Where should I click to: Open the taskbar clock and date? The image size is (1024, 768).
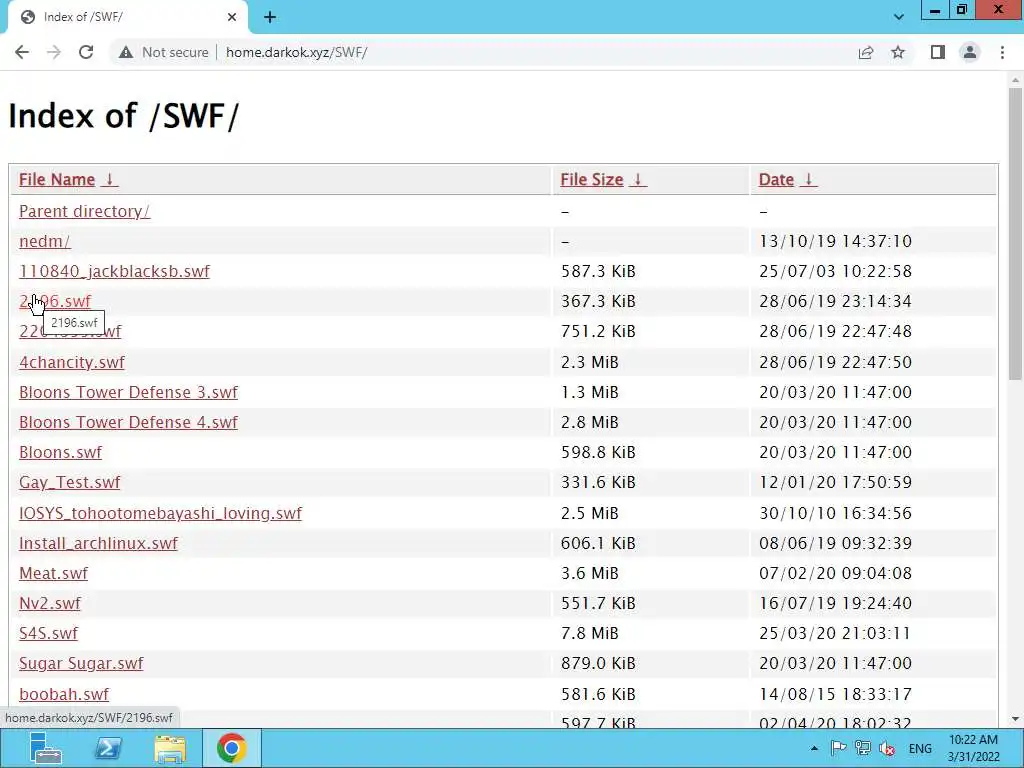[974, 748]
